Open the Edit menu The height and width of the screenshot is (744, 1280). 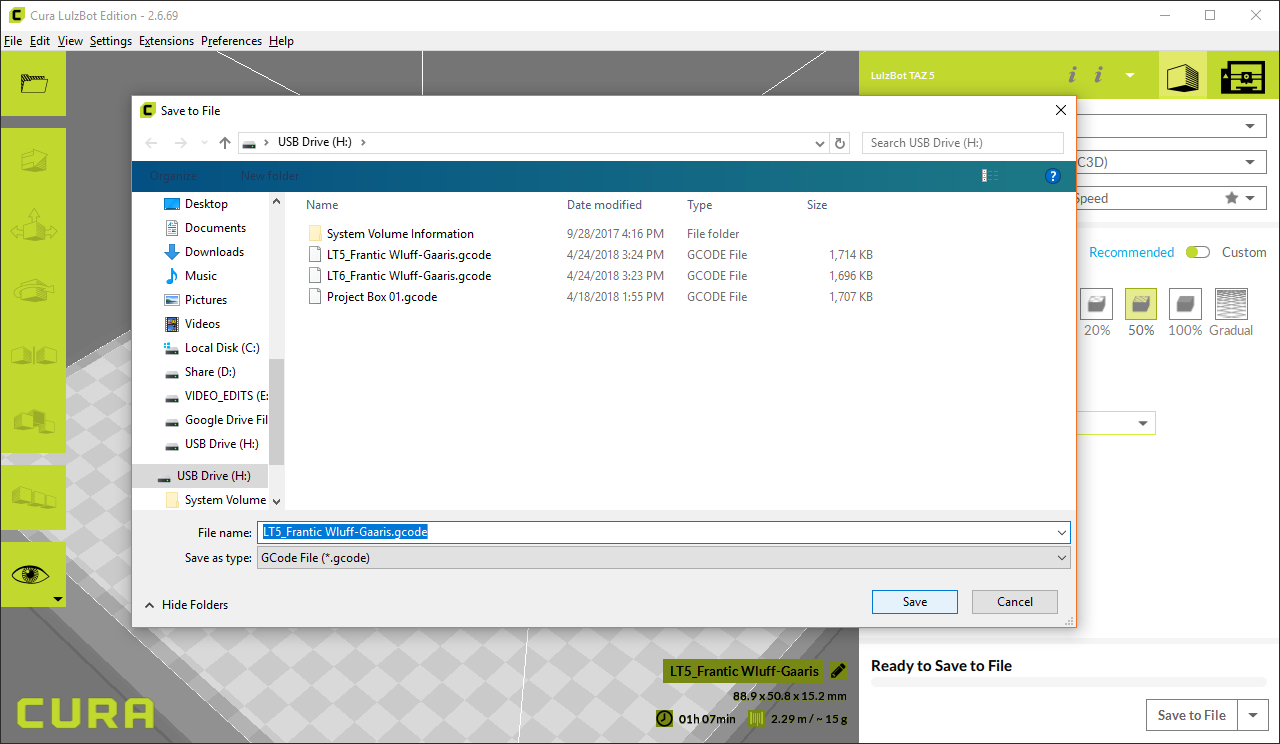pos(40,41)
